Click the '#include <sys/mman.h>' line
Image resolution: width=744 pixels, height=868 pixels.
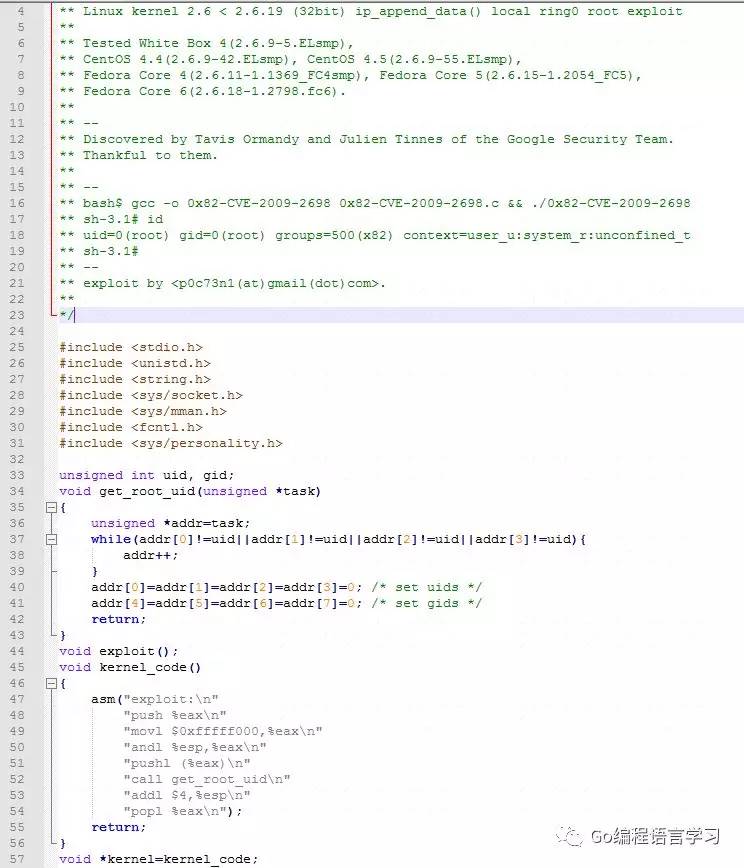[x=143, y=411]
